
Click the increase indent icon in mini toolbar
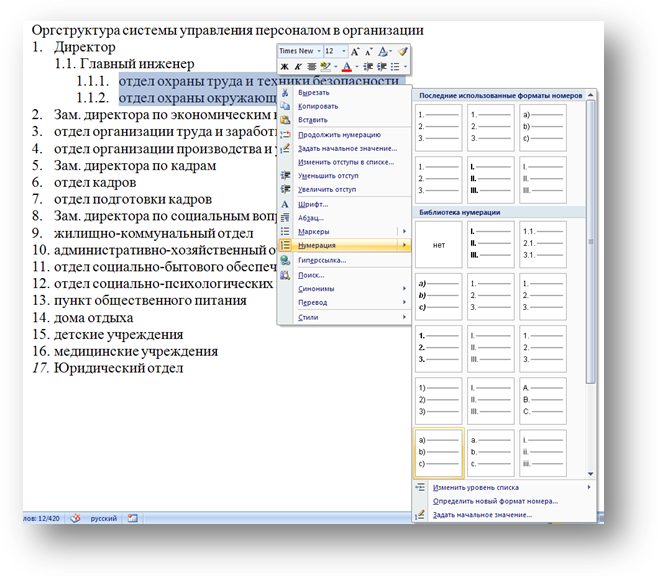point(381,67)
